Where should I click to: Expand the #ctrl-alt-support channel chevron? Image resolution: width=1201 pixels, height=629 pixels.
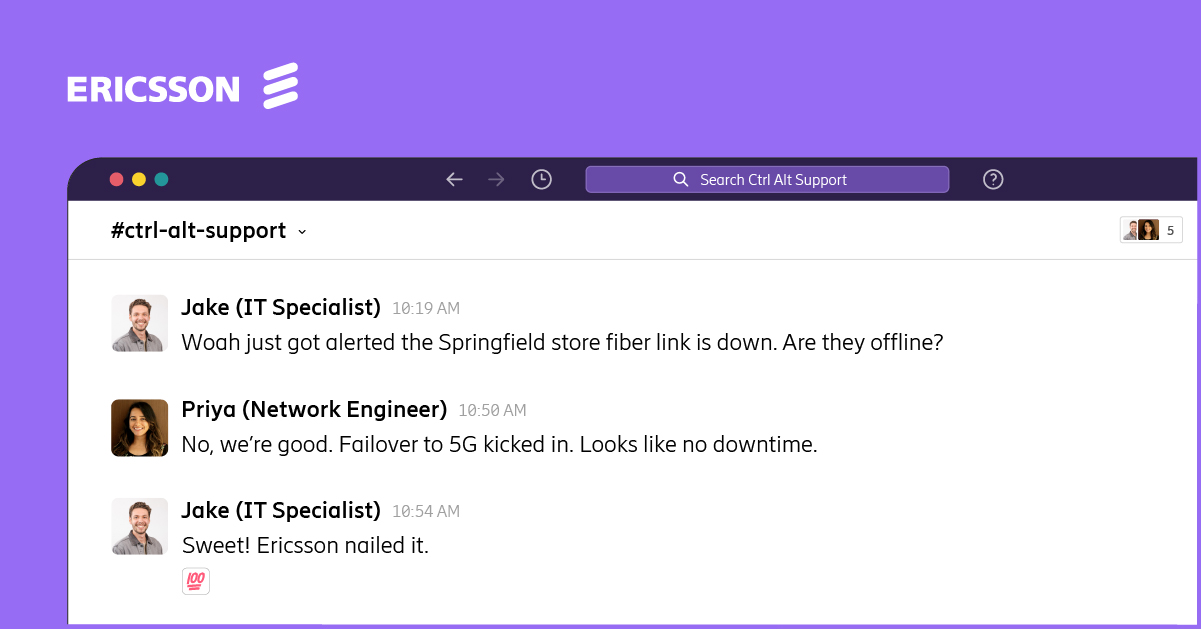click(x=302, y=232)
